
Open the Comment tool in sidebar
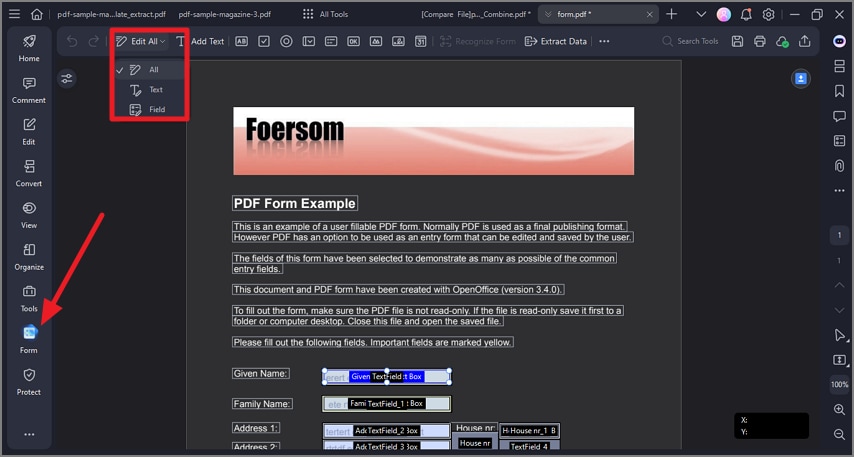(29, 90)
